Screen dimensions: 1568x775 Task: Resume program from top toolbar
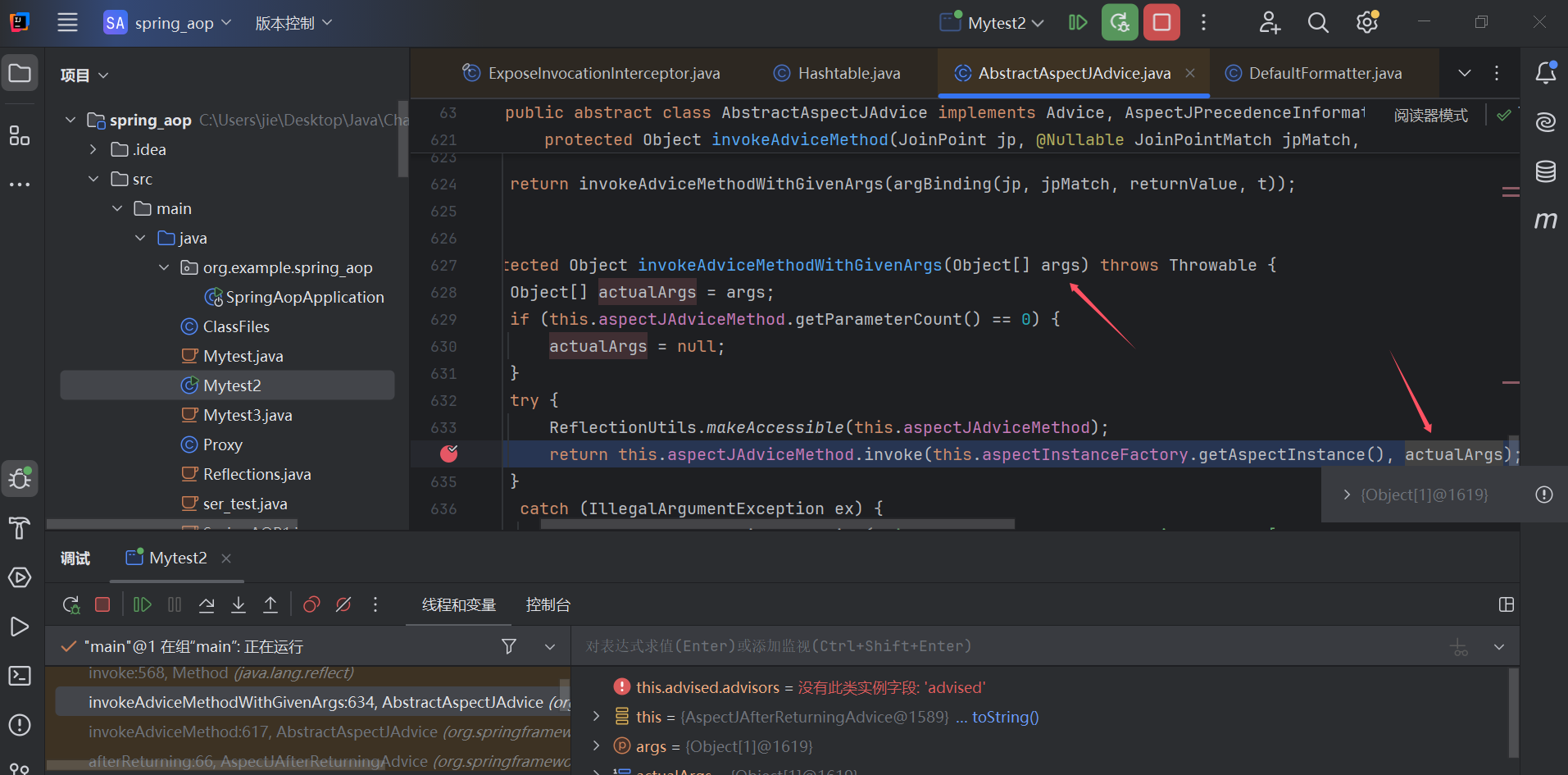(1078, 23)
